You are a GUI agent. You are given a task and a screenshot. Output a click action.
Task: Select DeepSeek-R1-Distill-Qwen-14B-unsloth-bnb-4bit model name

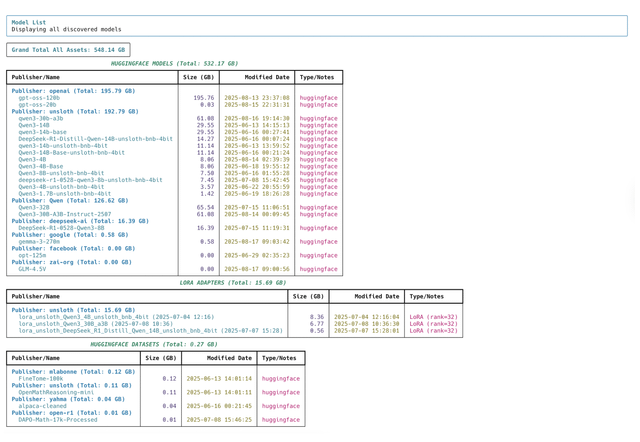(96, 139)
